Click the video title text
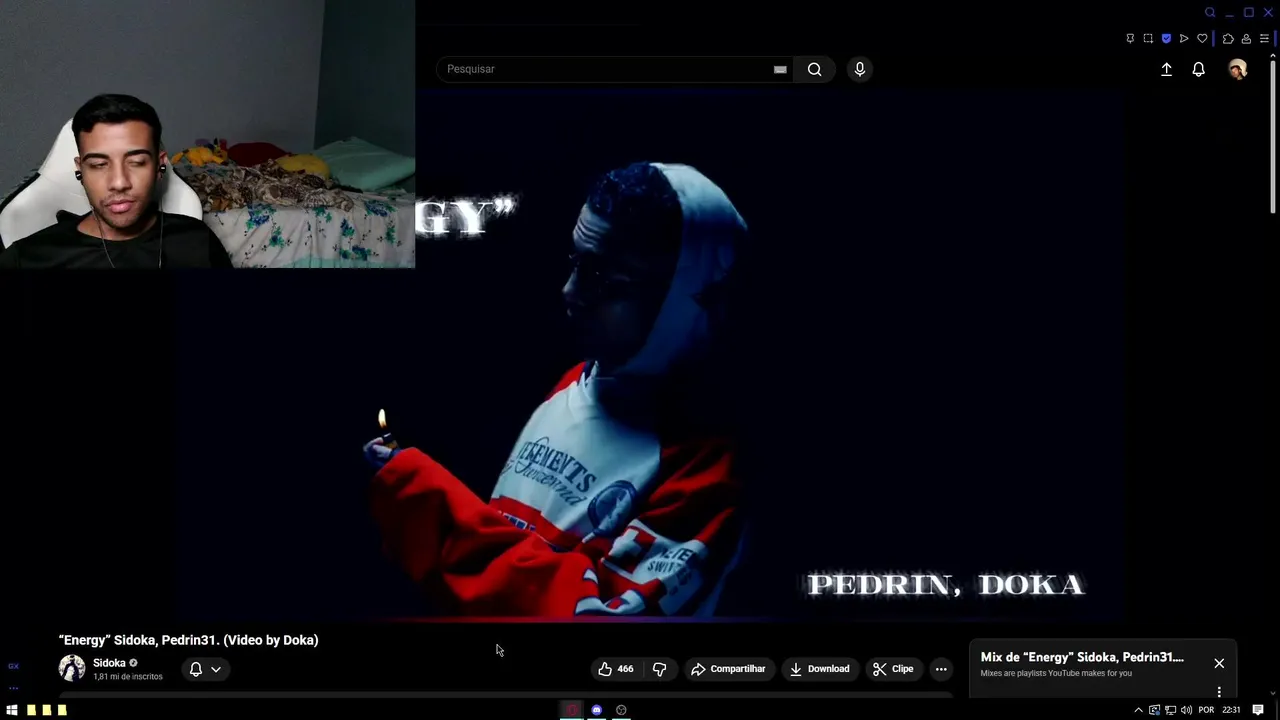 188,640
